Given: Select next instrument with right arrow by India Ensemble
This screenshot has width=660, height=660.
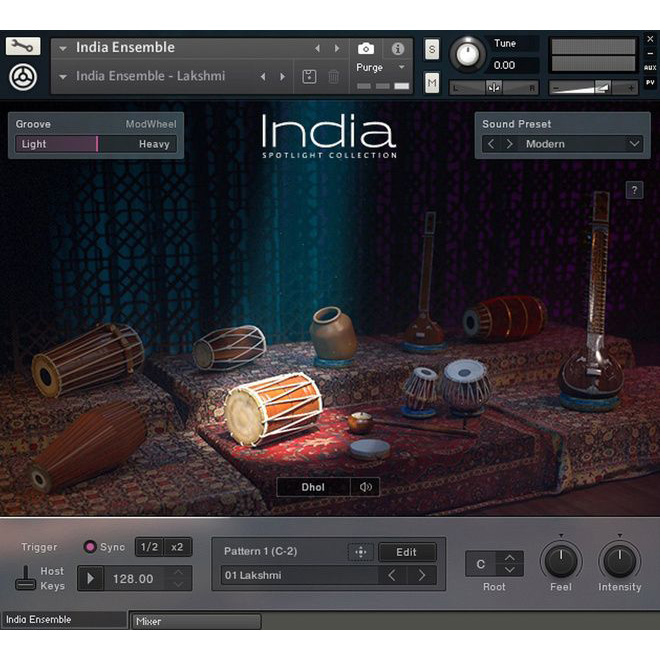Looking at the screenshot, I should click(x=337, y=49).
